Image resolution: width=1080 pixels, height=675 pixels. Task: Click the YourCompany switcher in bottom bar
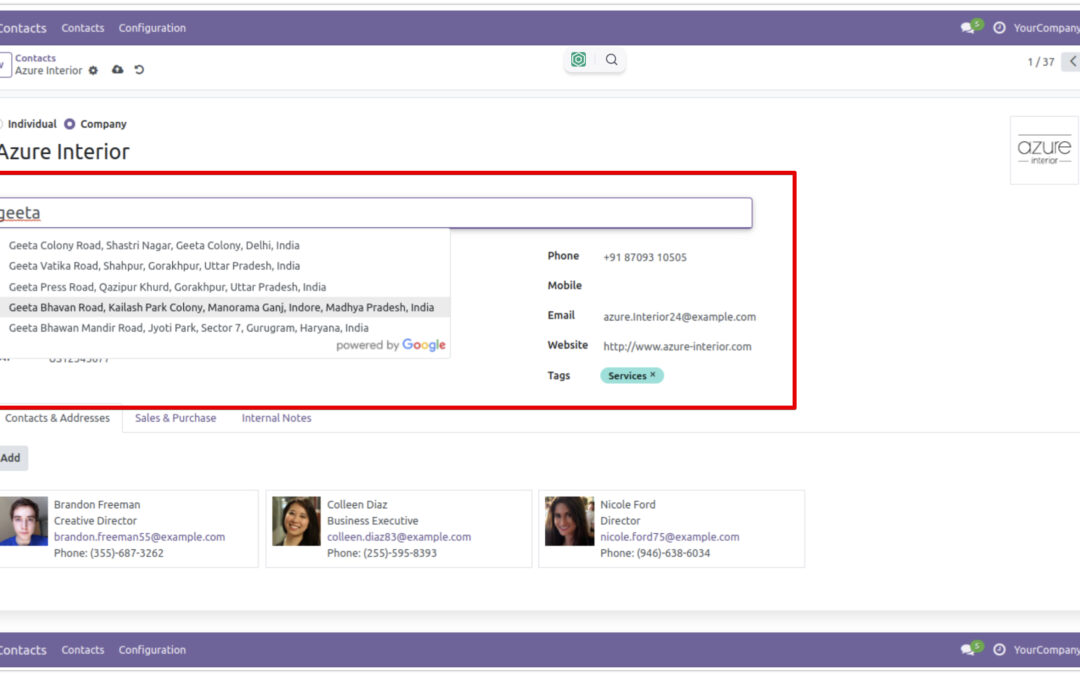pyautogui.click(x=1046, y=650)
